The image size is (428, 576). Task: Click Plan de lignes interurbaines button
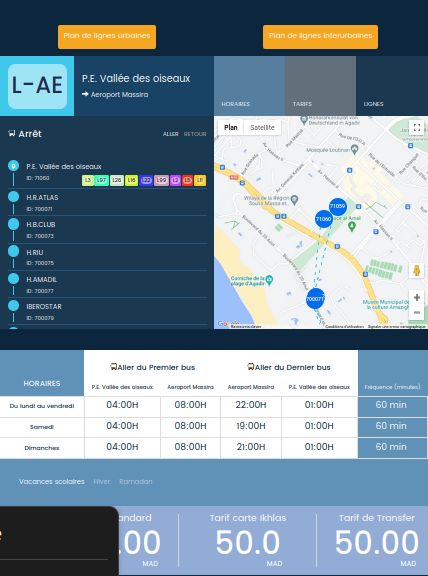coord(320,37)
